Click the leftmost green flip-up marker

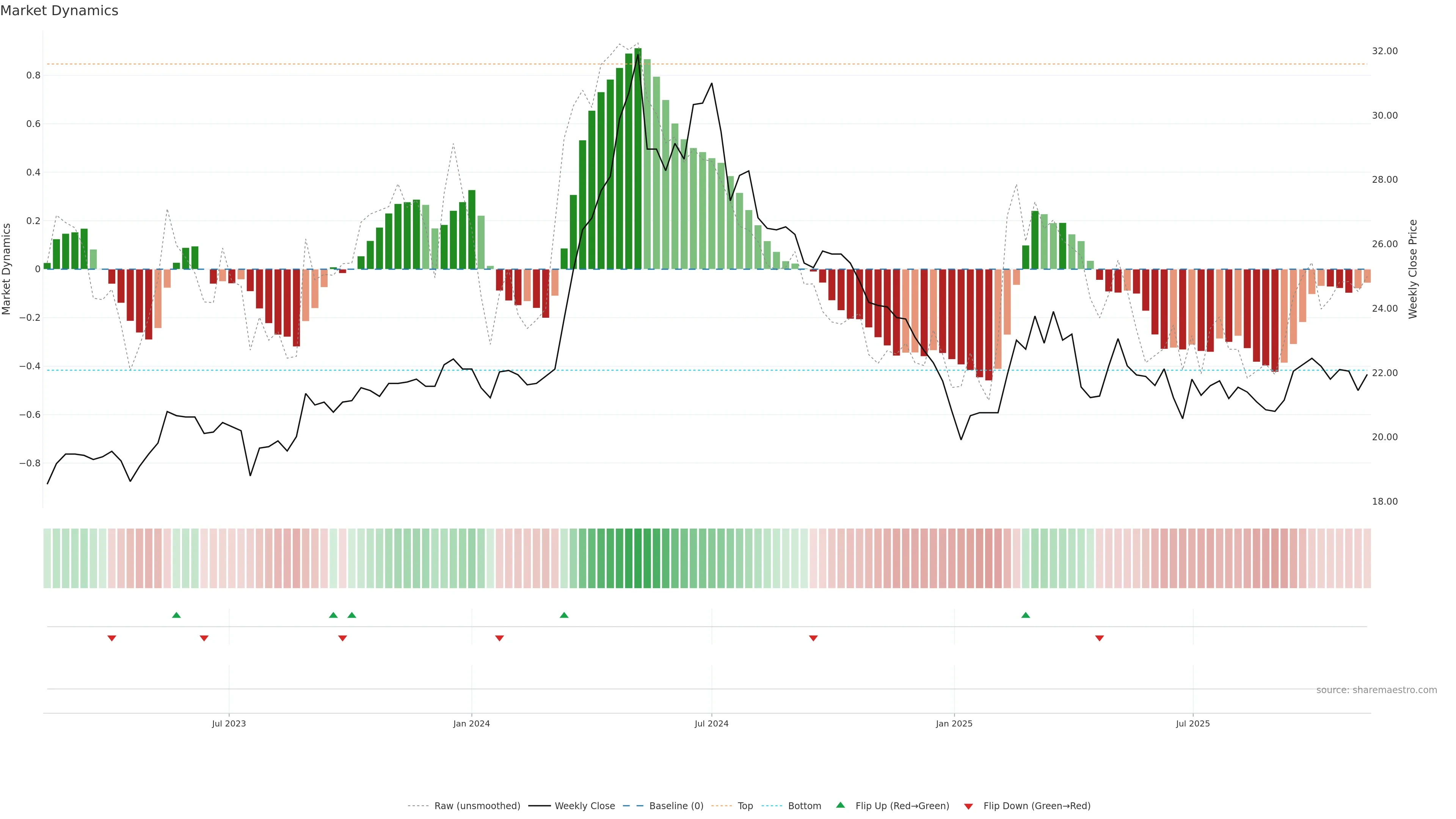pyautogui.click(x=176, y=615)
